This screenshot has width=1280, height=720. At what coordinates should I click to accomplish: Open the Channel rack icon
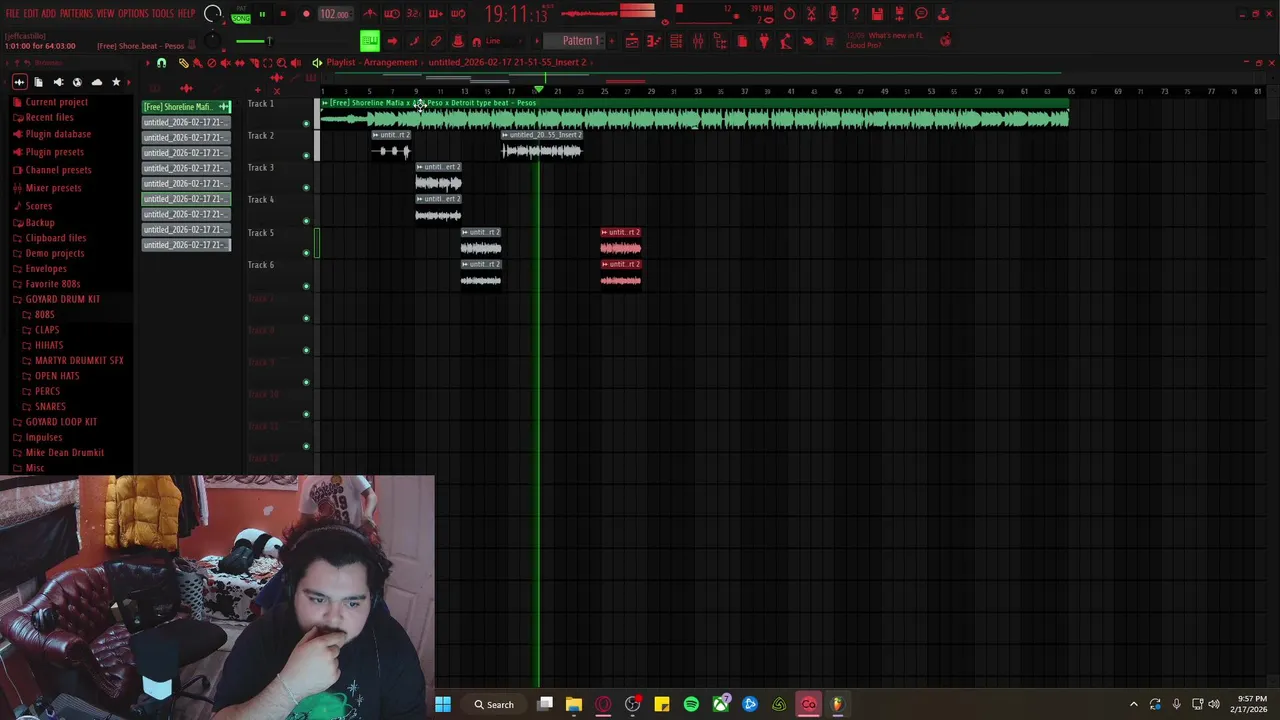pos(676,41)
